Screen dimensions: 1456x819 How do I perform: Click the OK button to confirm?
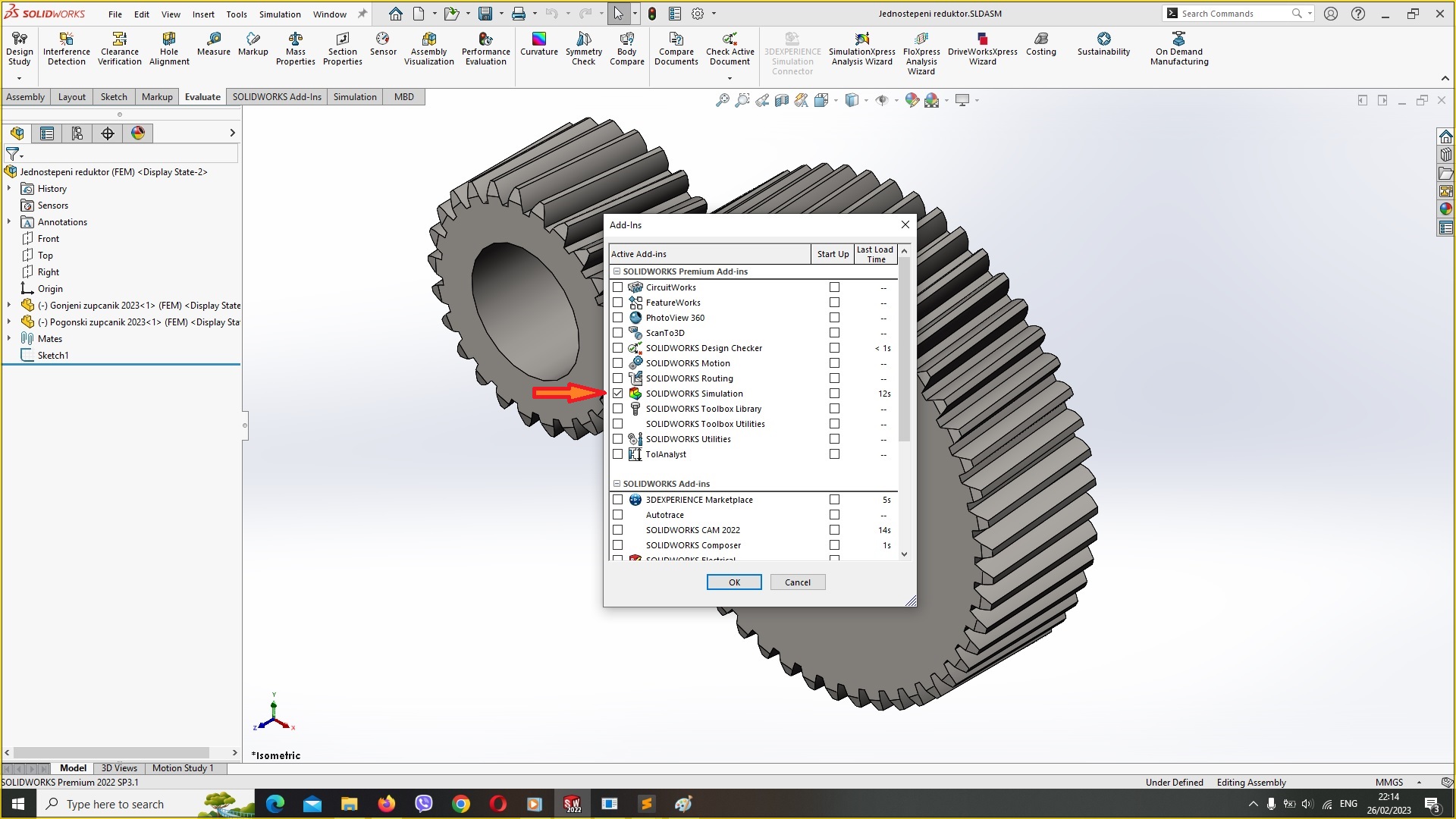tap(734, 582)
